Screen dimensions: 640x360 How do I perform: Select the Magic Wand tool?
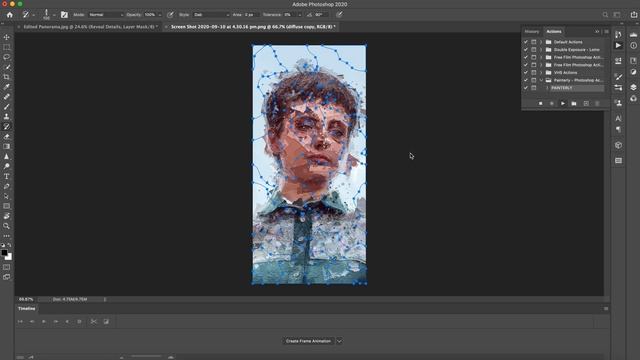(x=7, y=67)
